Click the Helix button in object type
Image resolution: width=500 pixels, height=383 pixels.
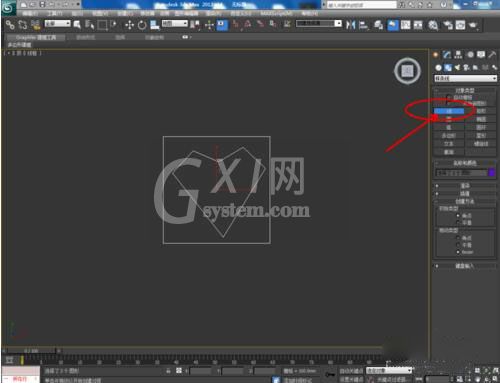(x=481, y=144)
